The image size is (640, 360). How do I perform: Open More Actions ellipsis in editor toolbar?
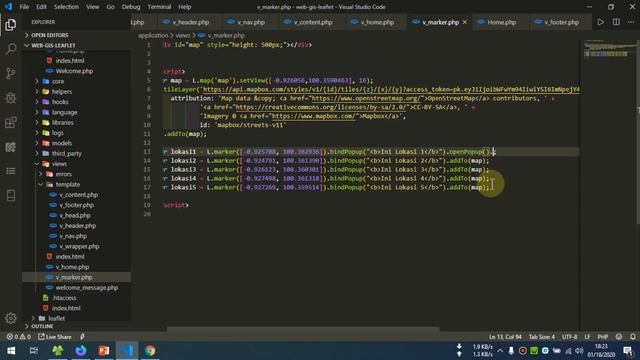coord(631,22)
